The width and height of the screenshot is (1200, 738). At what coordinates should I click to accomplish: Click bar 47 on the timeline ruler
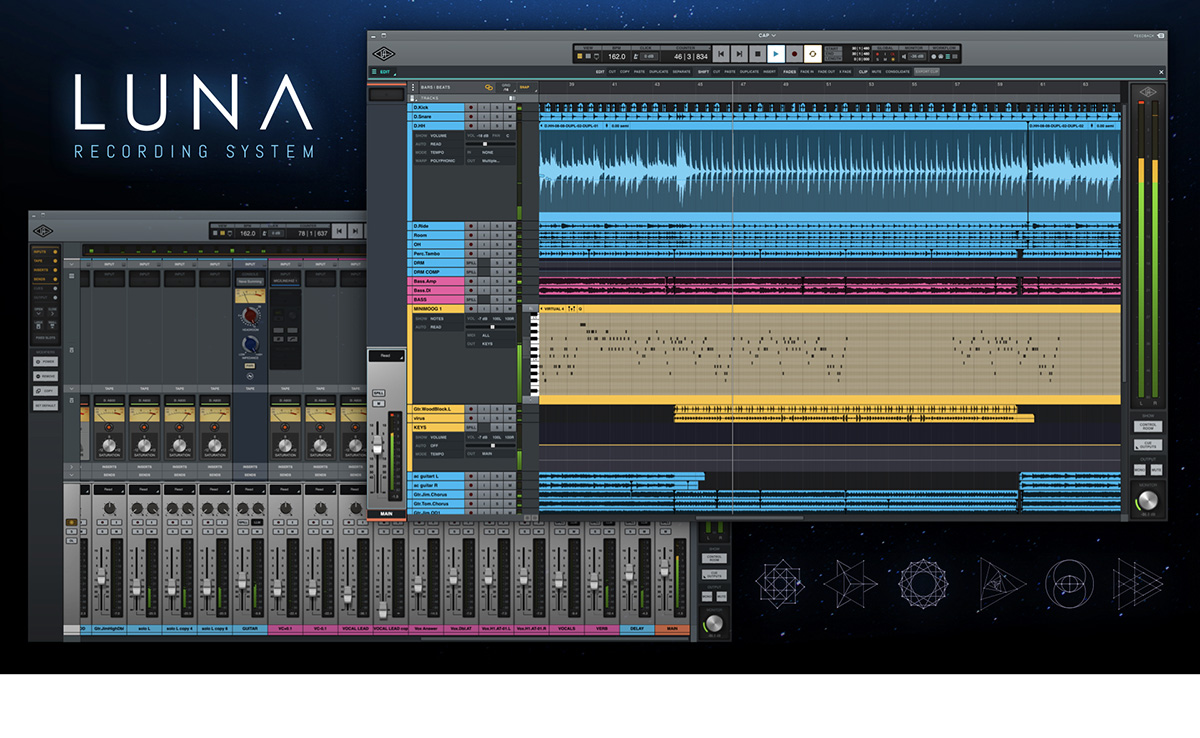(743, 85)
